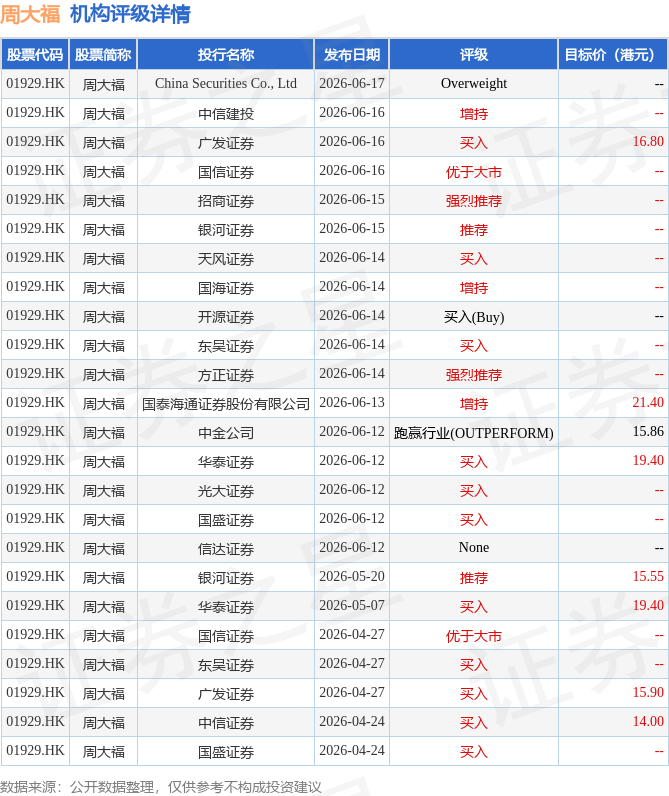669x796 pixels.
Task: Click the 目标价（港元） column header
Action: [613, 54]
